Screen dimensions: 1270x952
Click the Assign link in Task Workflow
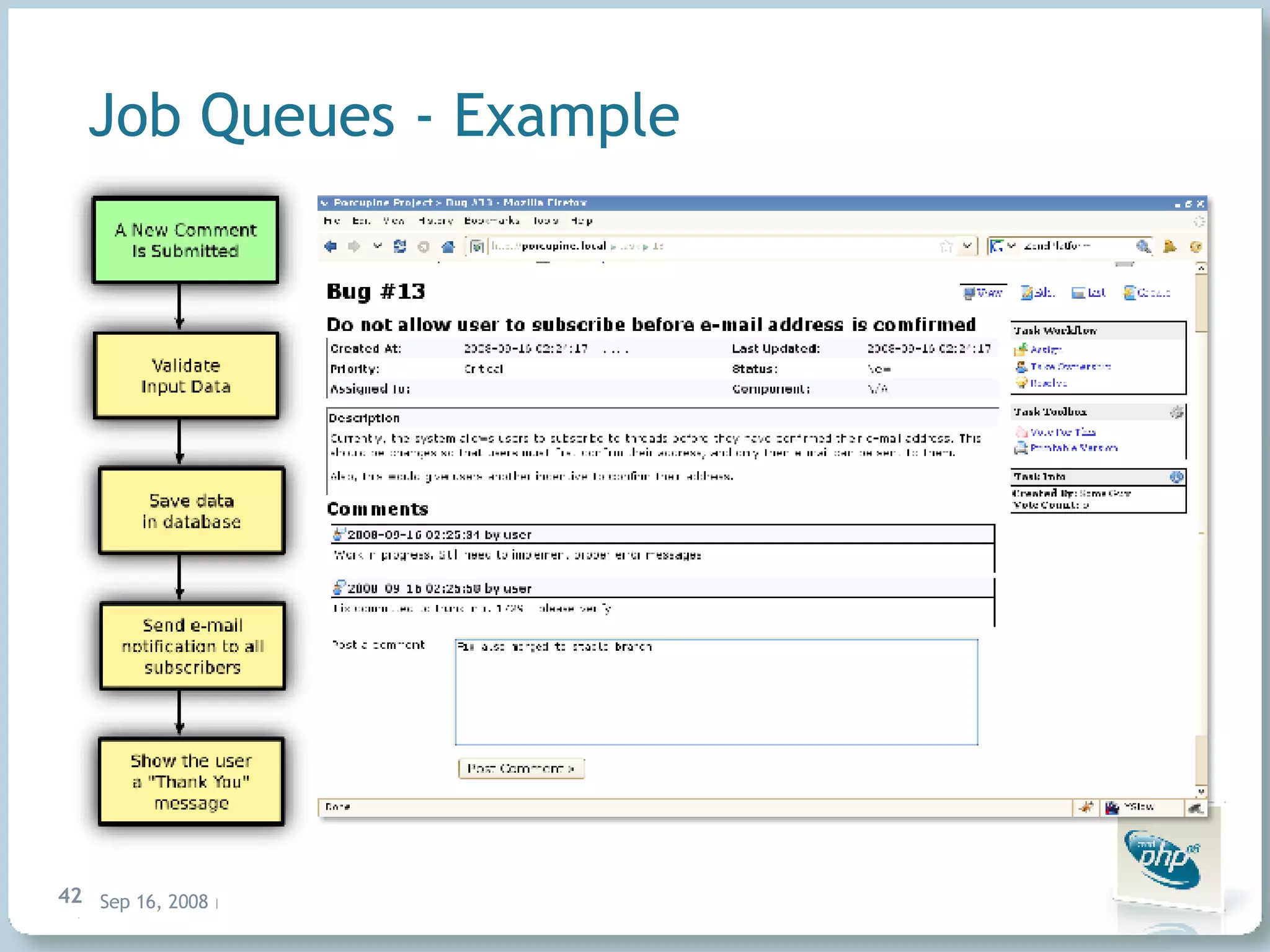click(1046, 350)
